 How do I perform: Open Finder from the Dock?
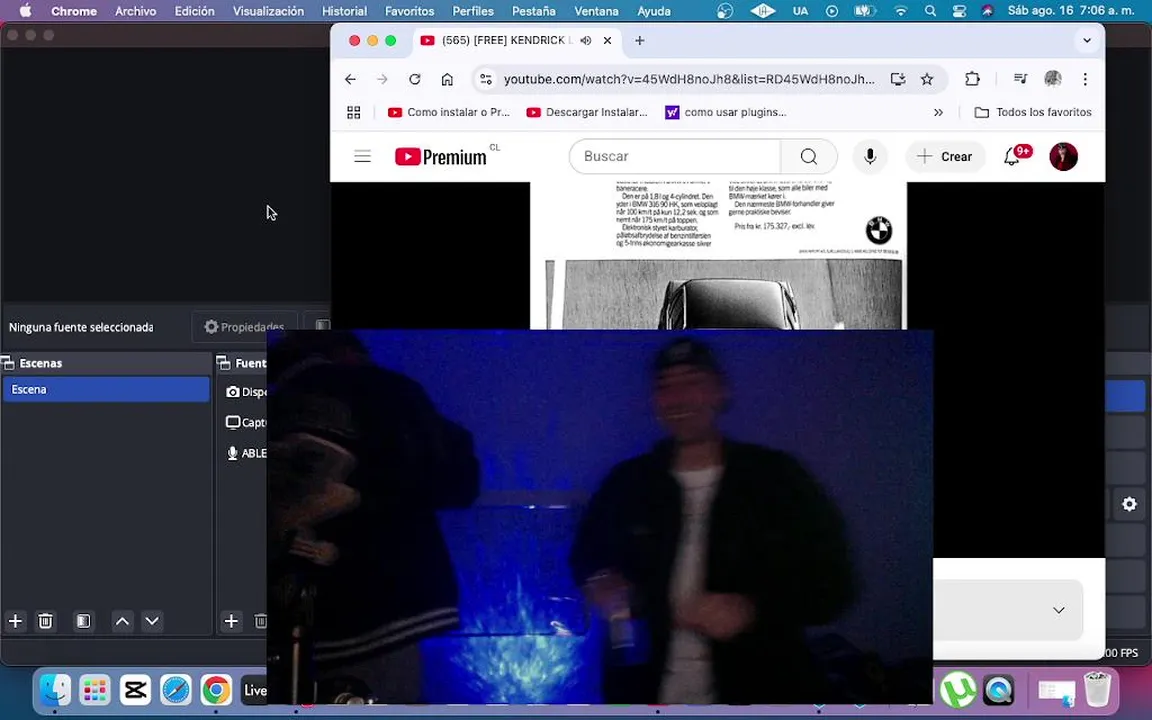click(55, 689)
